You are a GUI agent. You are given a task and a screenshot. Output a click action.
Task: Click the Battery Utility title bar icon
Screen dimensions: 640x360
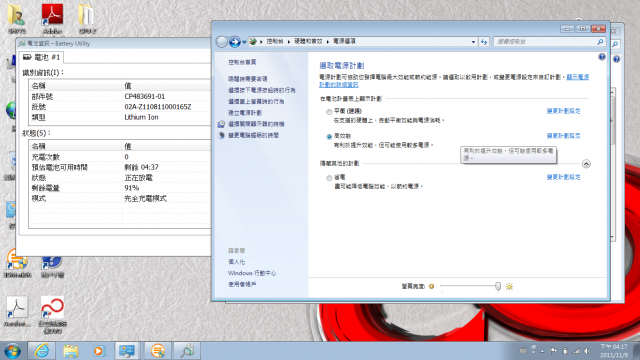click(22, 43)
